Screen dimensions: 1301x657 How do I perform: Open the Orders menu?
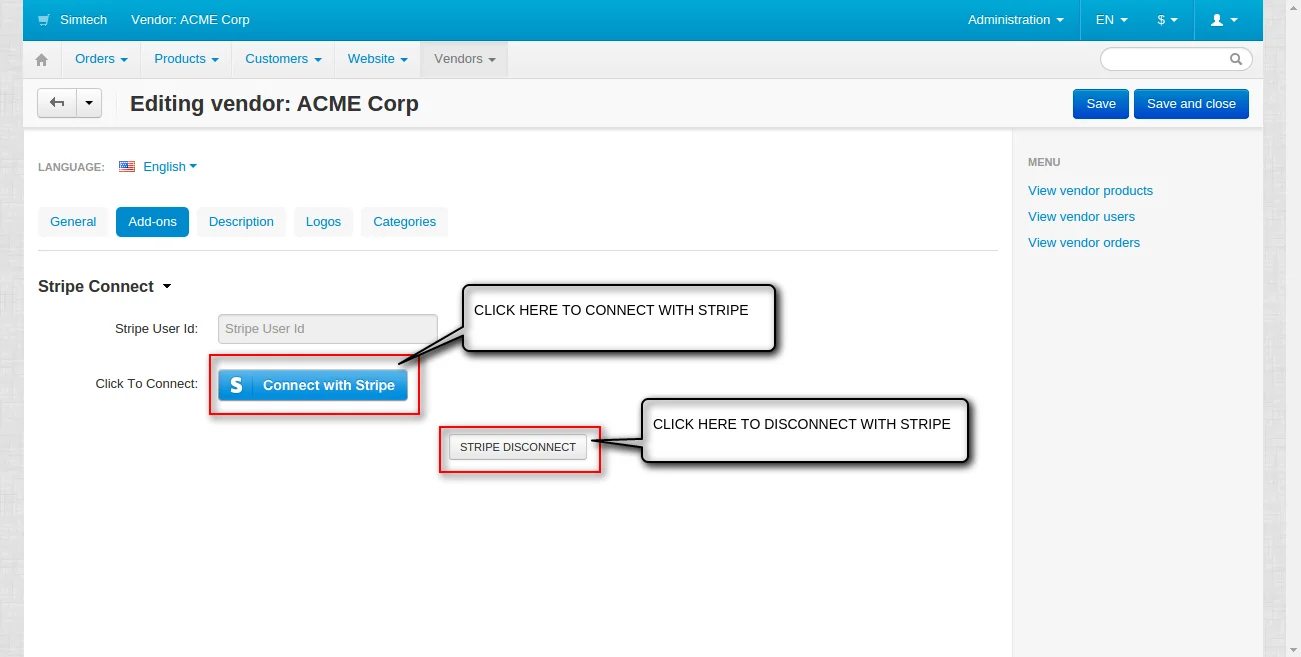[101, 59]
